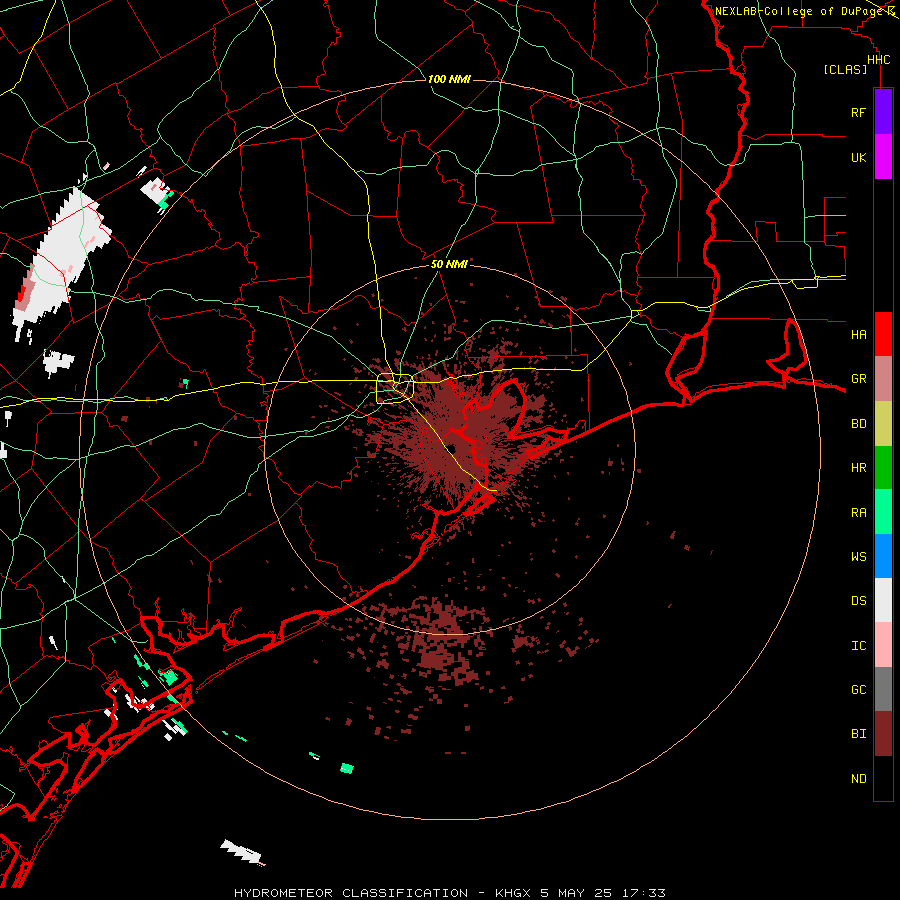900x900 pixels.
Task: Click the radar site center dot
Action: [452, 449]
